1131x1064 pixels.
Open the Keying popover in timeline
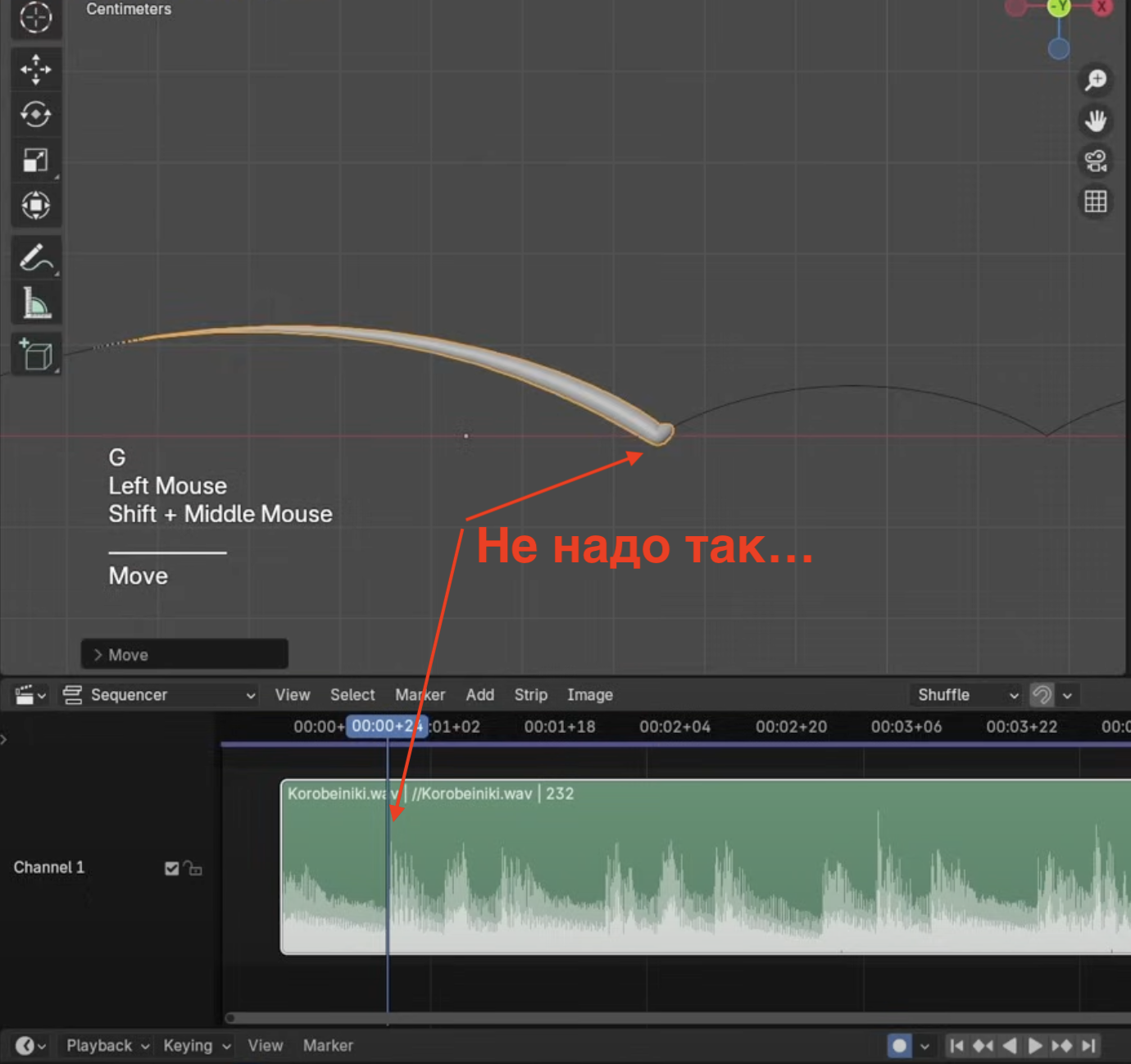(197, 1046)
